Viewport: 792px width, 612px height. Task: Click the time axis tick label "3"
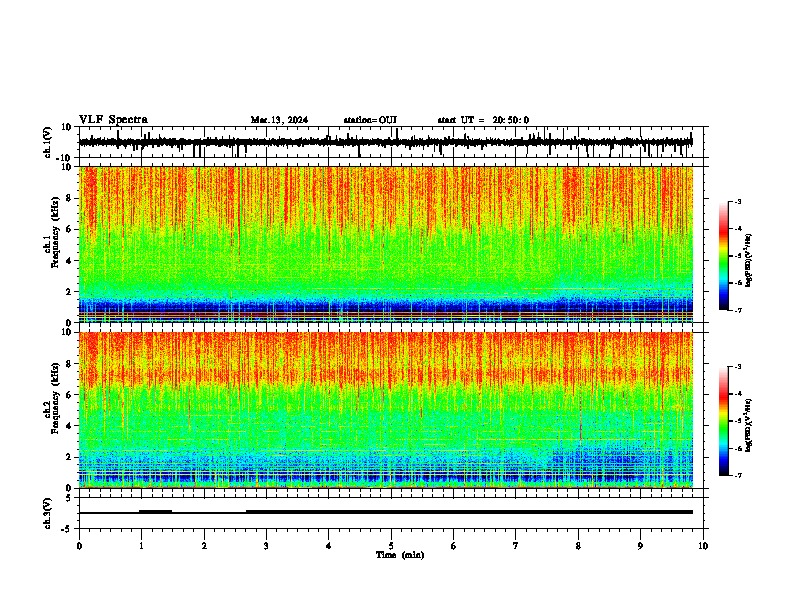tap(266, 546)
